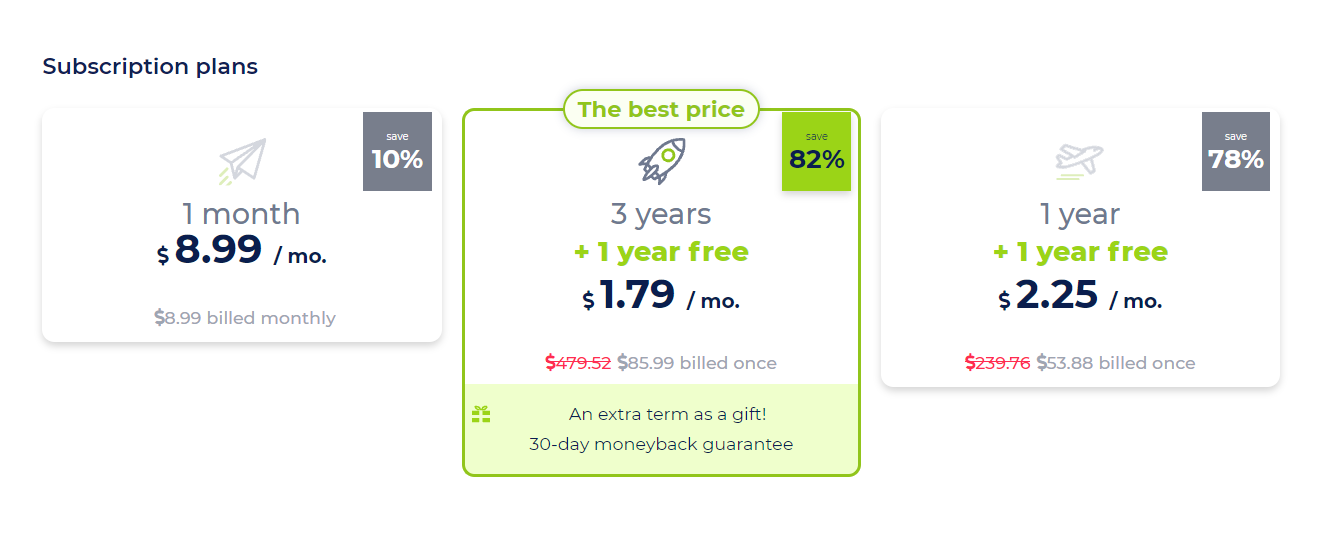The width and height of the screenshot is (1344, 544).
Task: Click '$85.99 billed once' text
Action: click(x=697, y=363)
